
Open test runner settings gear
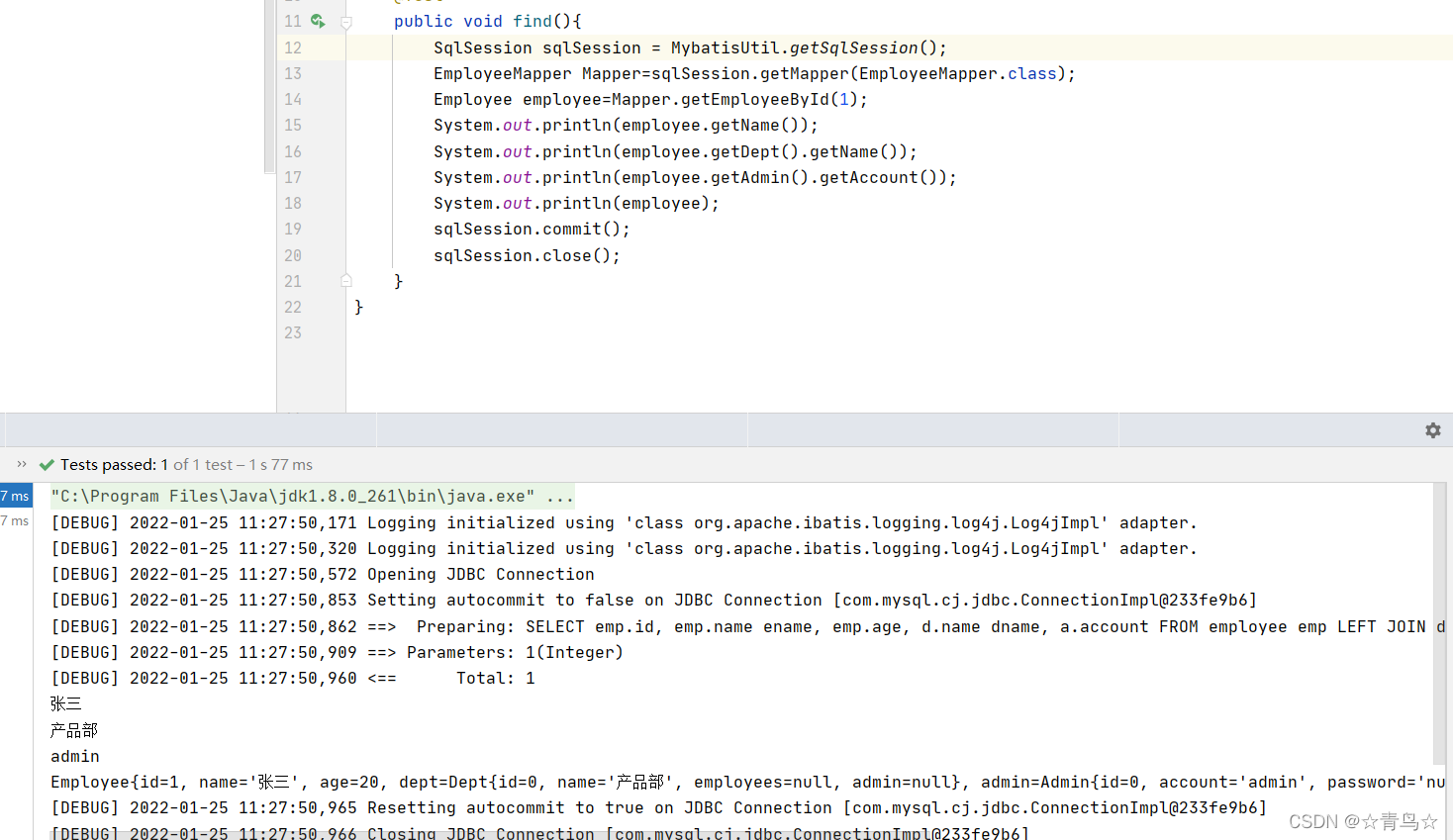1432,430
